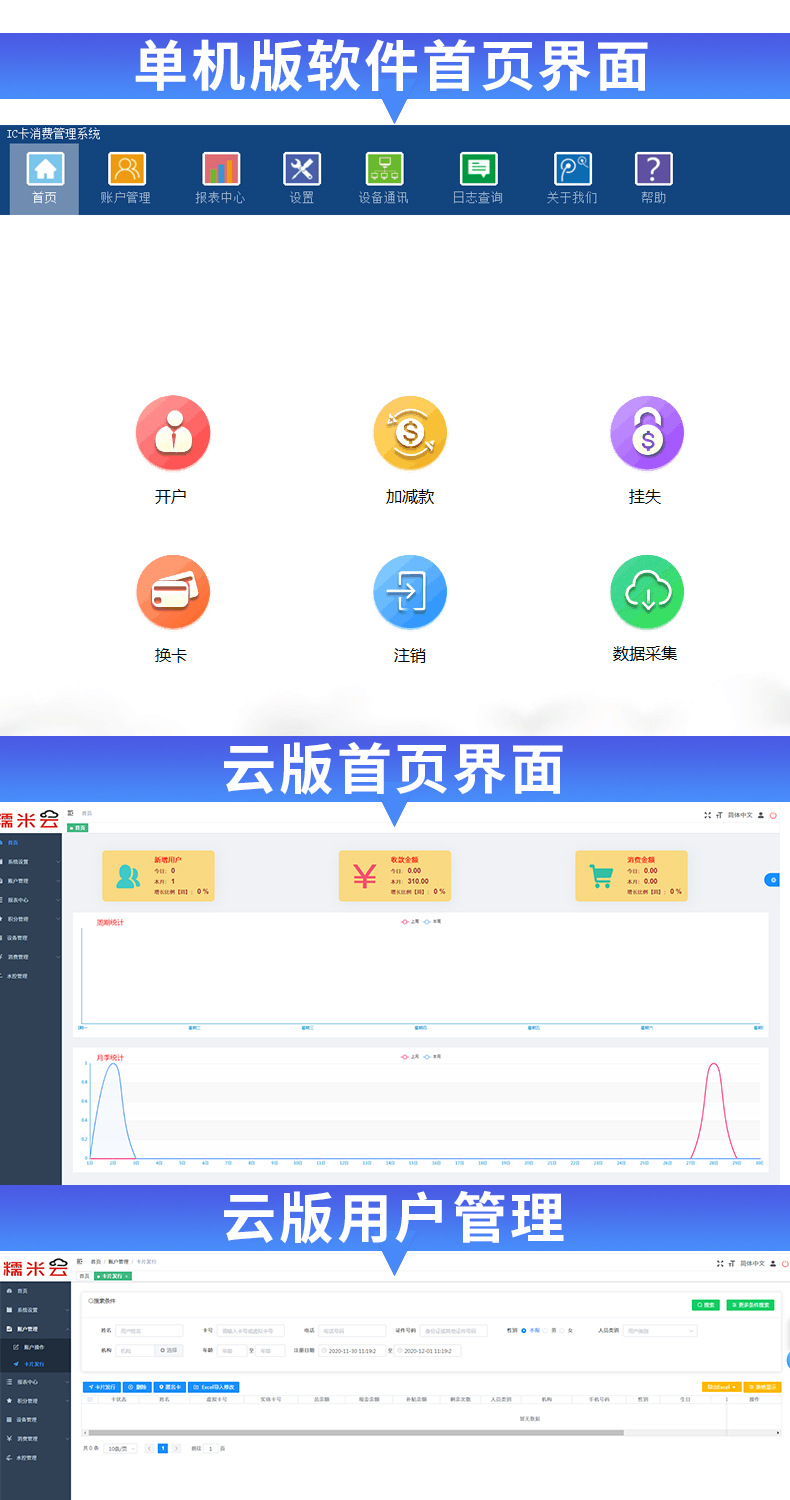Image resolution: width=790 pixels, height=1500 pixels.
Task: Open the yellow 导出Excel dropdown button
Action: point(721,1387)
